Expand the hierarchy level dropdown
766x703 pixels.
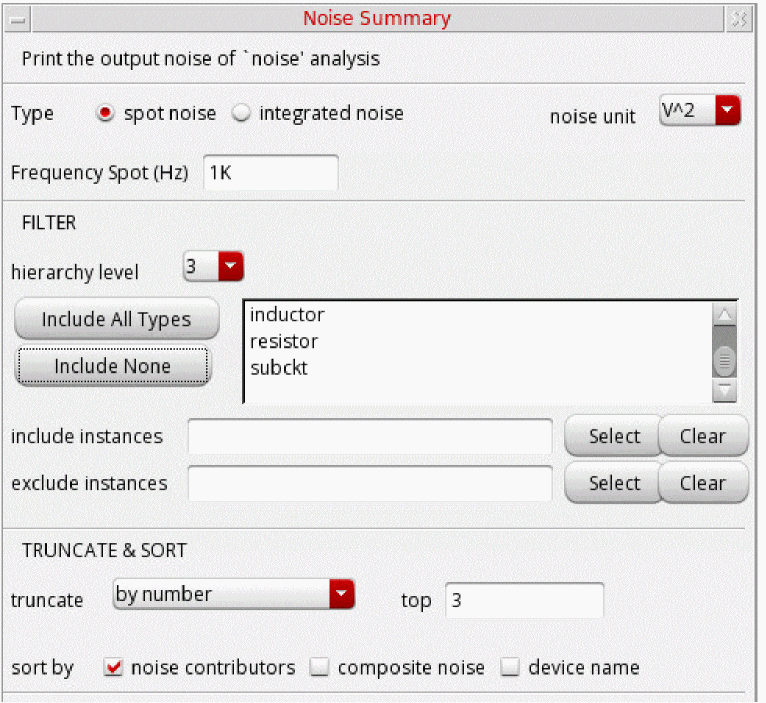tap(213, 268)
